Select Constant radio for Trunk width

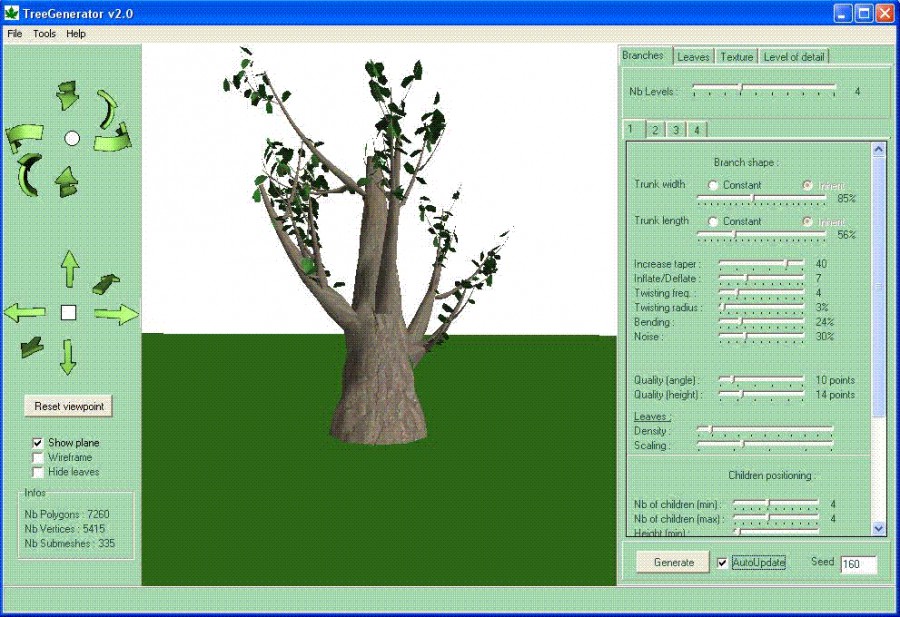pos(713,185)
